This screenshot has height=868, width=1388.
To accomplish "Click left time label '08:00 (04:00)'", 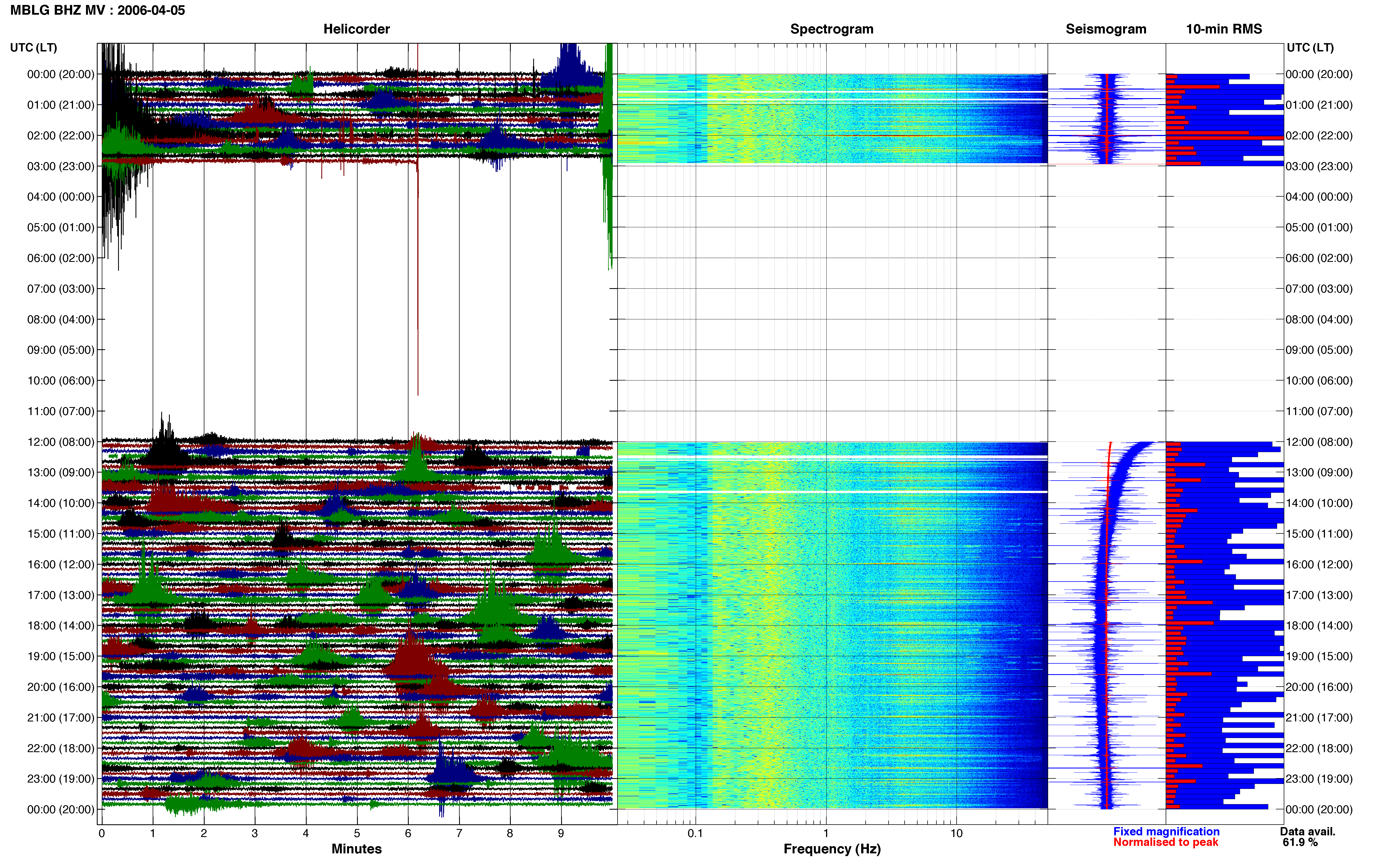I will click(x=61, y=319).
